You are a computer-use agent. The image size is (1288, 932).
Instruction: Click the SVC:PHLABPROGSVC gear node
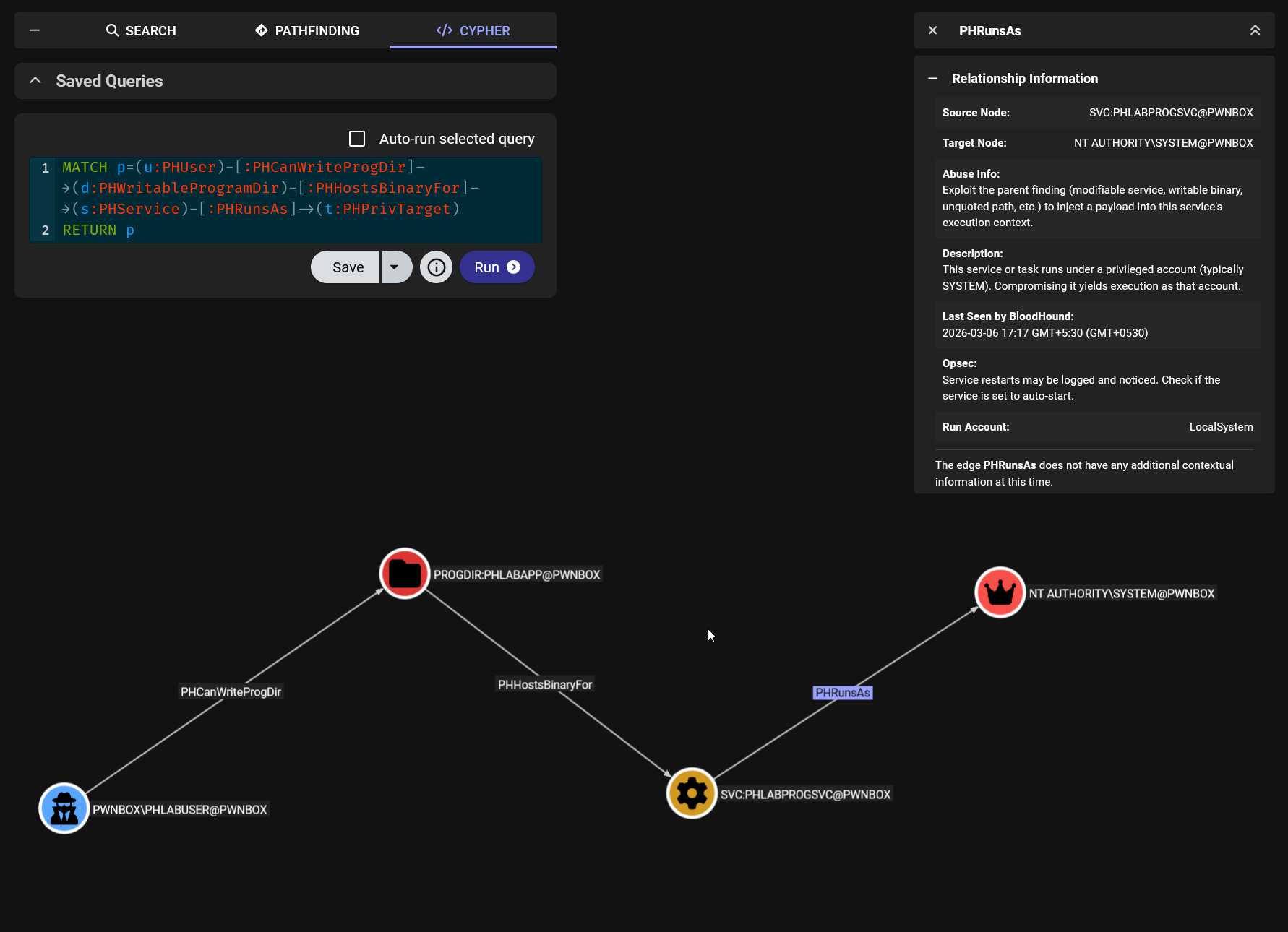coord(692,793)
